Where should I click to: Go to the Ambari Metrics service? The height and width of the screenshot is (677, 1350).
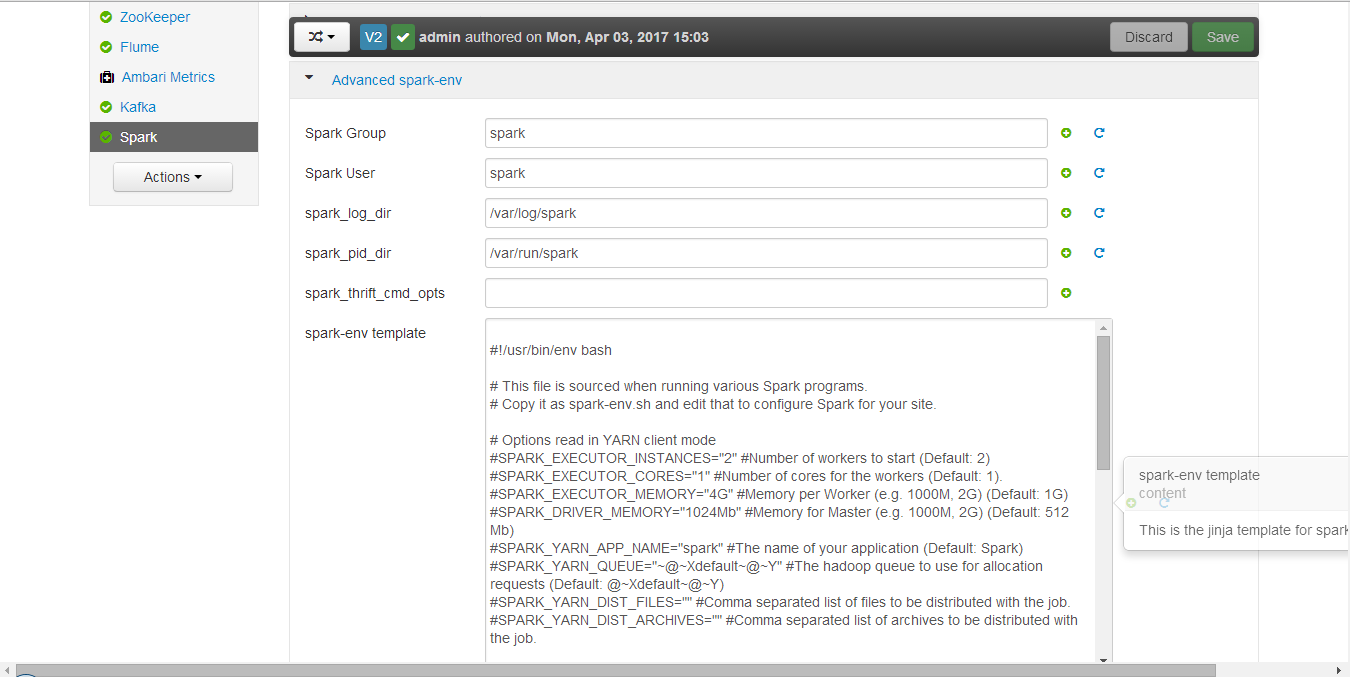[x=168, y=77]
